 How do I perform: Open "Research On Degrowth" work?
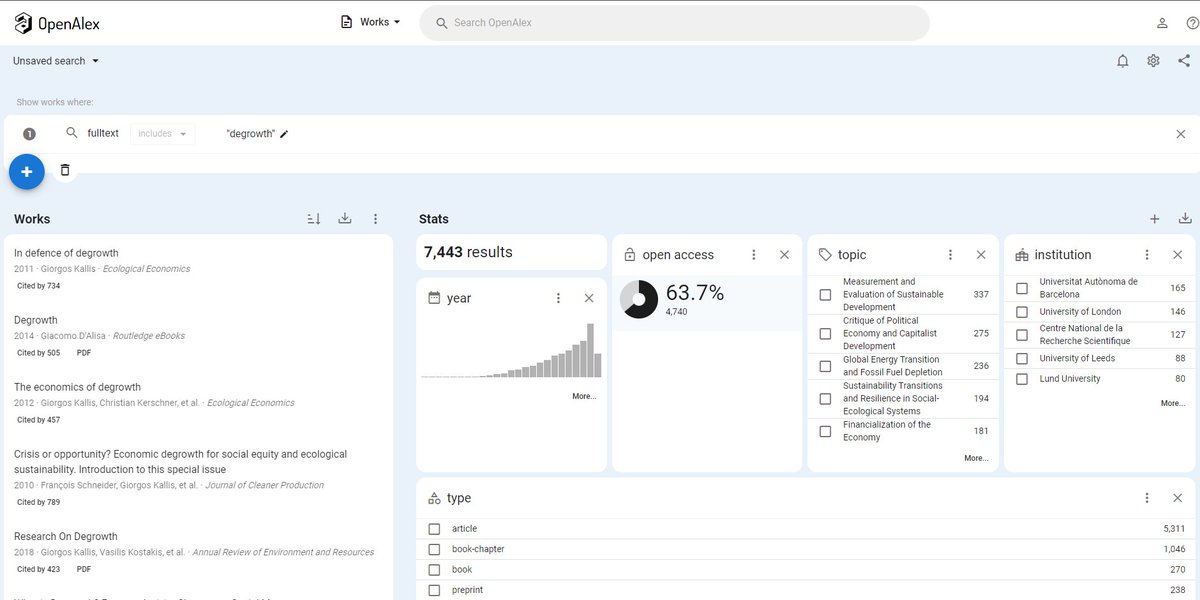coord(66,536)
